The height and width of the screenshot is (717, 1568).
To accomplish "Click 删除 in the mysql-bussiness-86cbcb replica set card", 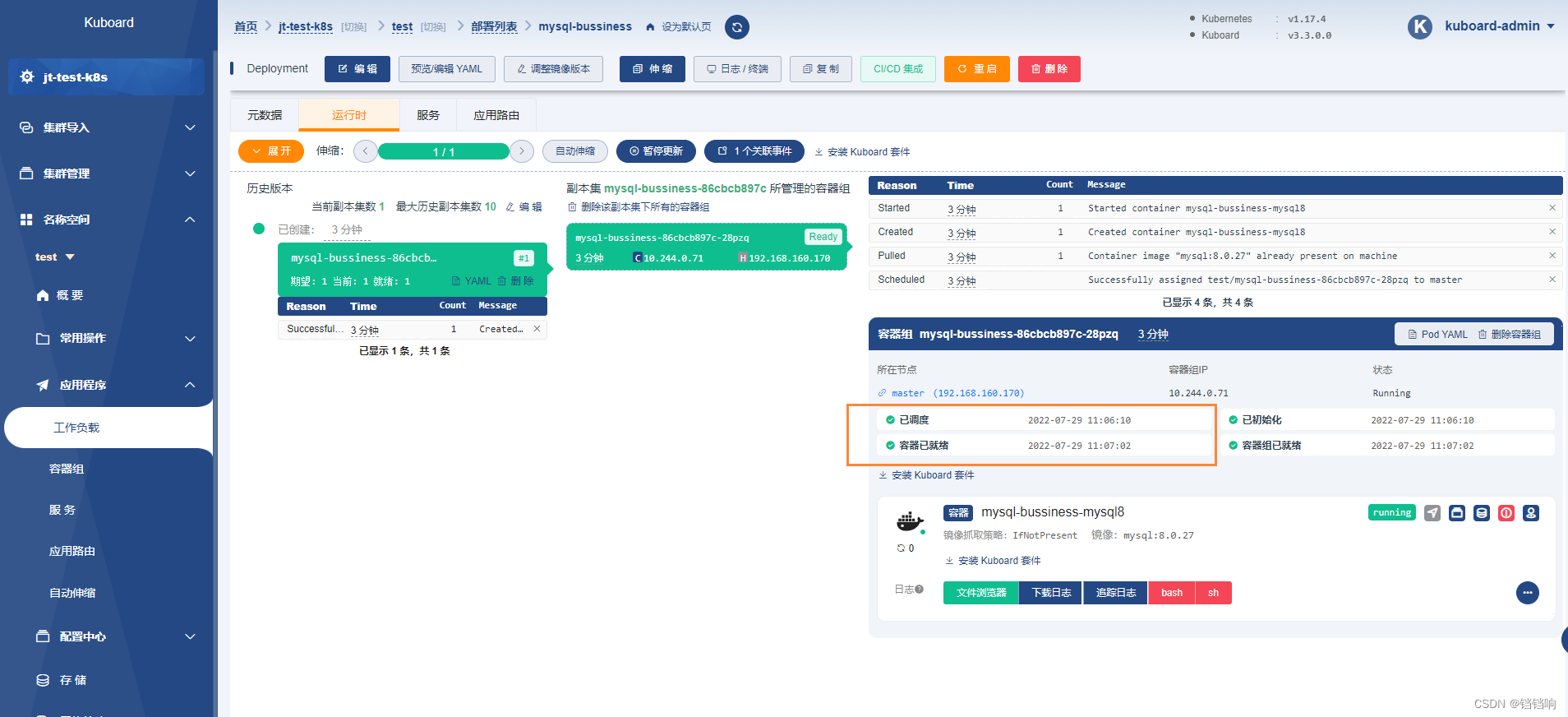I will pyautogui.click(x=516, y=281).
